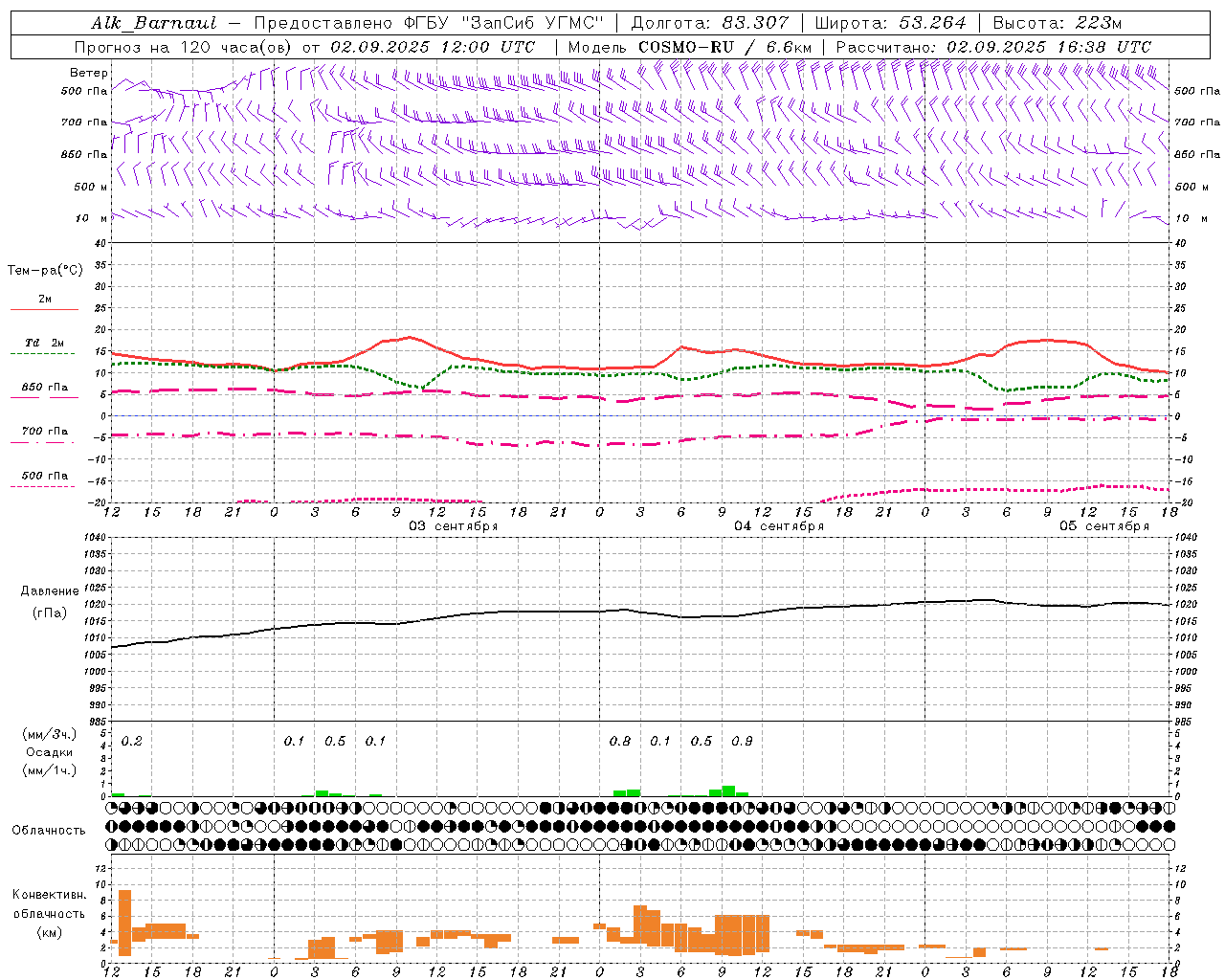Viewport: 1225px width, 980px height.
Task: Click the Высота: 223м value
Action: (x=1057, y=23)
